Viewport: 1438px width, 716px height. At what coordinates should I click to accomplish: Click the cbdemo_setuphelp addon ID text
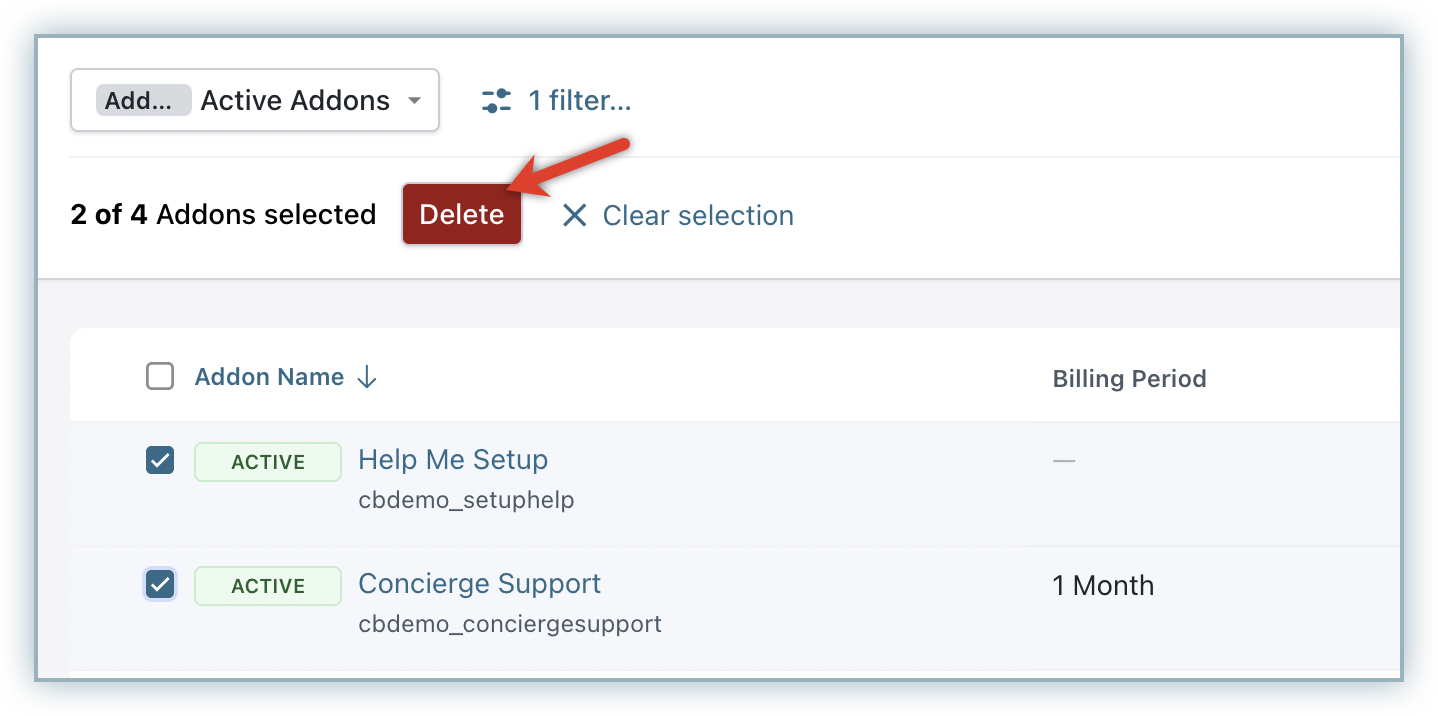466,500
